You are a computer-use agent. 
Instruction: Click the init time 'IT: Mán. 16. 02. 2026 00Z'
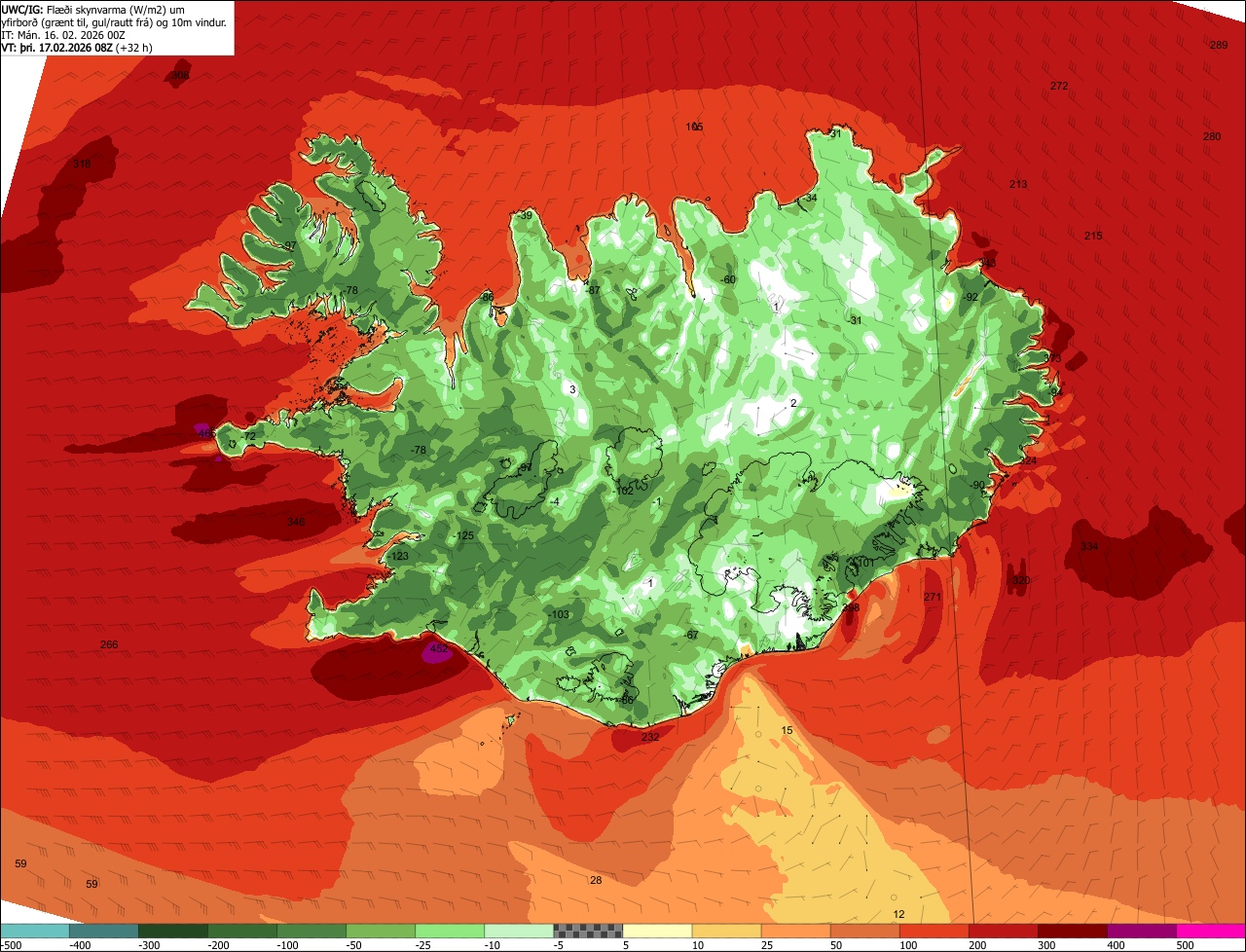coord(64,34)
